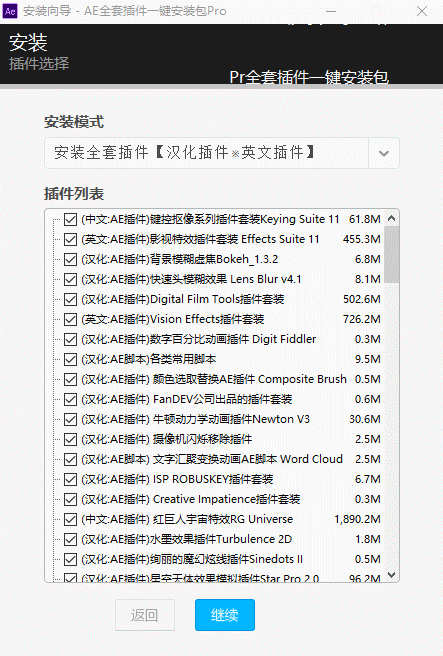
Task: Disable the ISP ROBUSKEY checkbox
Action: 70,479
